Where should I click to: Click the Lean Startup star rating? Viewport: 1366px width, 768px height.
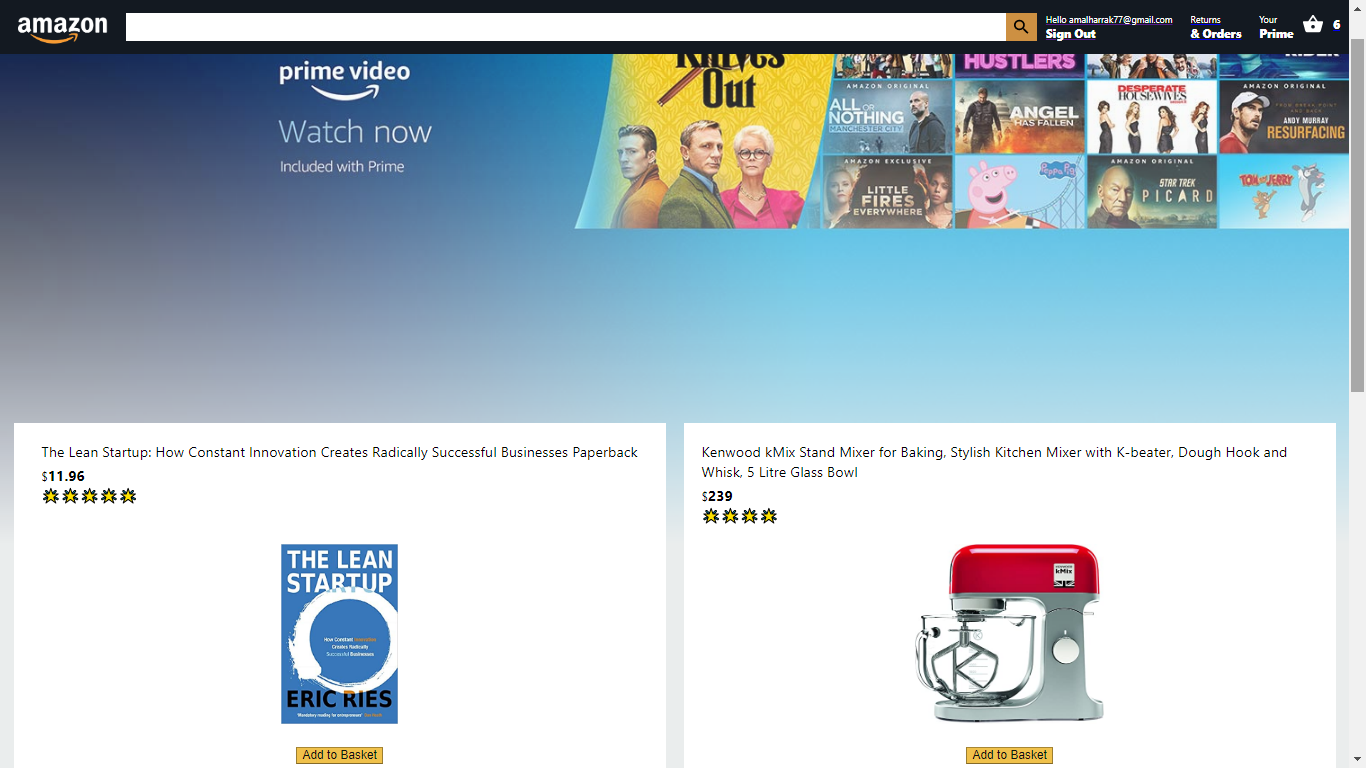89,496
